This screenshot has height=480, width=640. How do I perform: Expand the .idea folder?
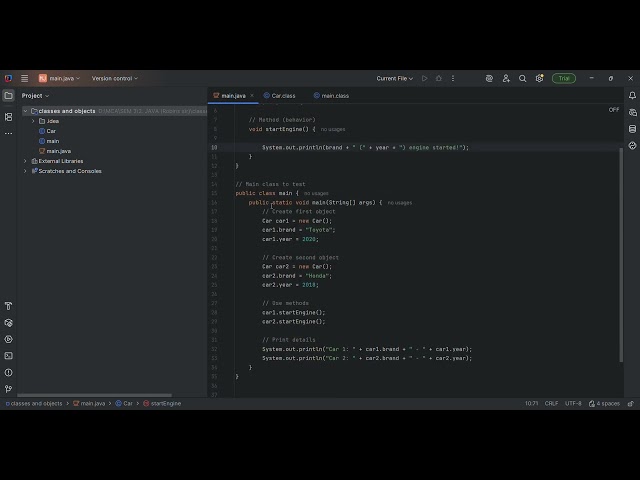click(x=33, y=121)
